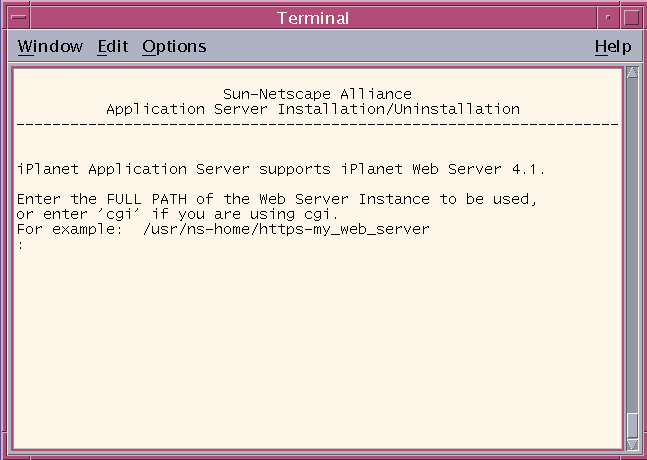The image size is (647, 460).
Task: Click the 'iPlanet Web Server 4.1.' text
Action: point(443,169)
